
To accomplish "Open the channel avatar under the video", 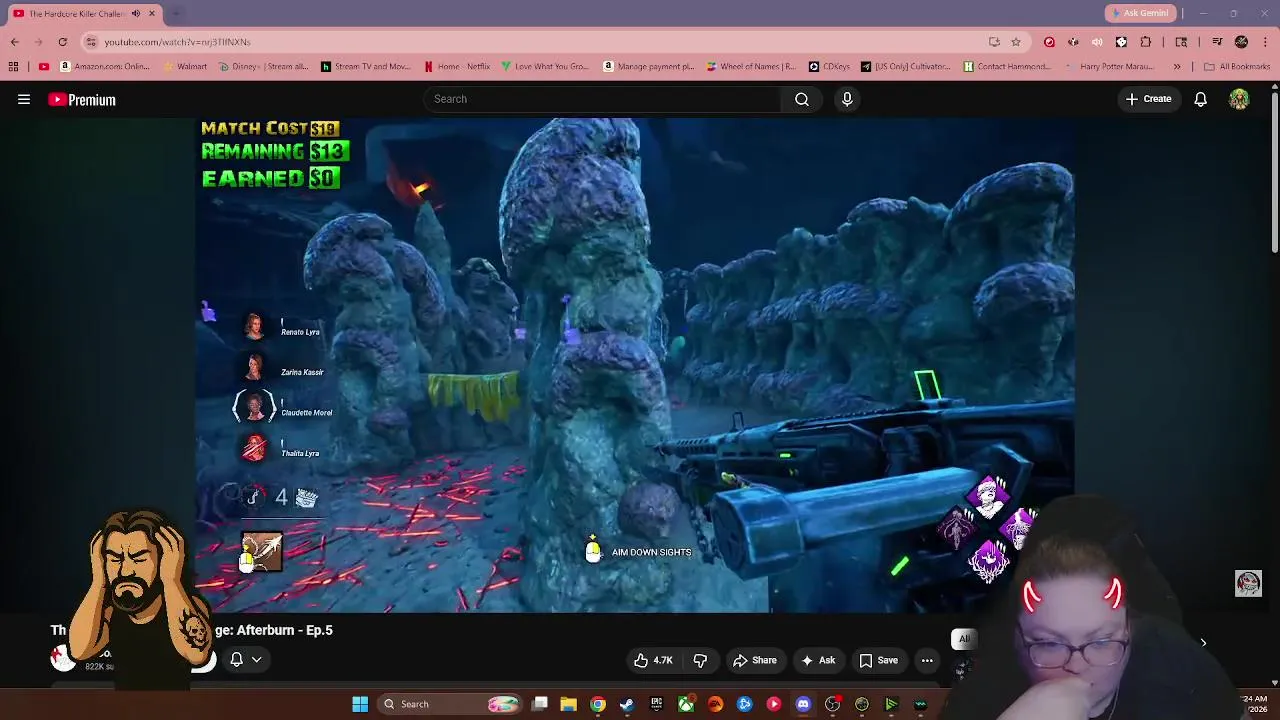I will (x=63, y=658).
